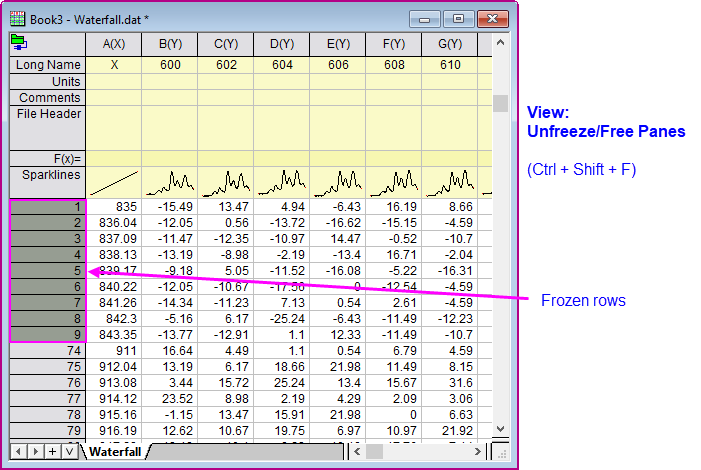Maximize the Book3 window
This screenshot has width=701, height=470.
pyautogui.click(x=458, y=19)
